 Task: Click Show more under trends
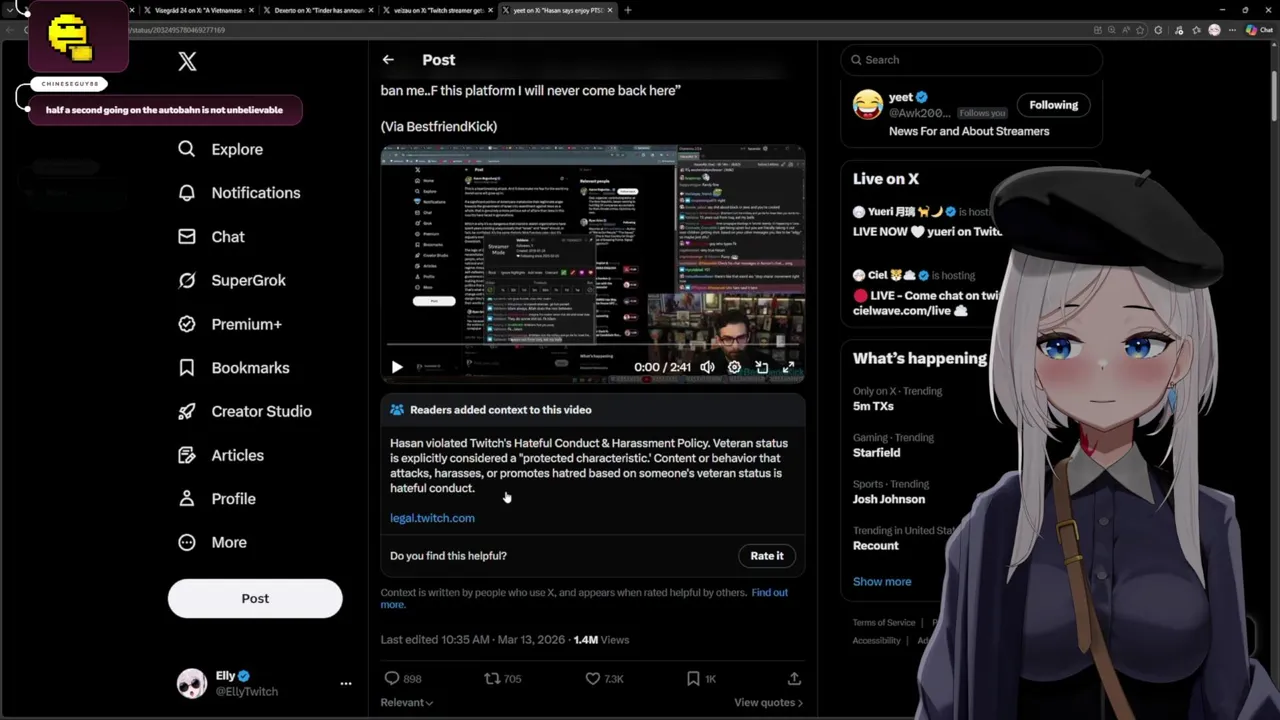882,581
